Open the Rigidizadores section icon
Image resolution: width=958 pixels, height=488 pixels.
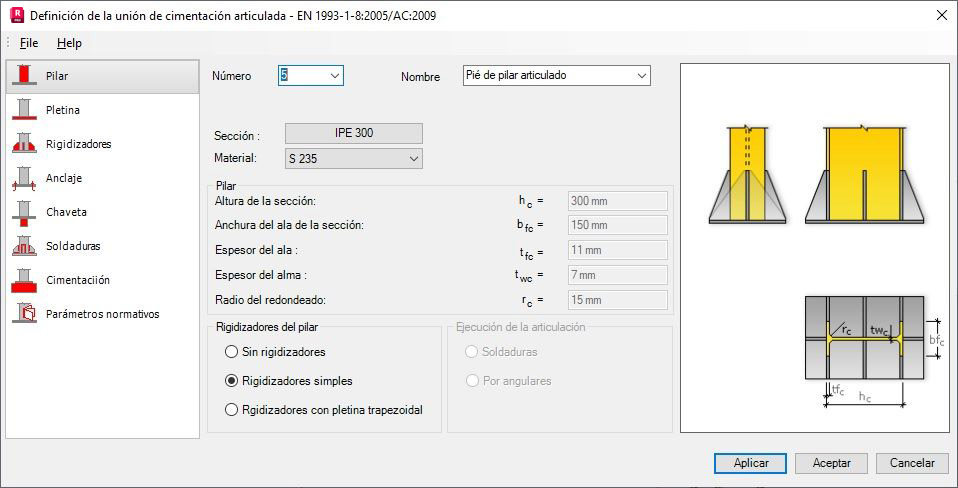(24, 144)
